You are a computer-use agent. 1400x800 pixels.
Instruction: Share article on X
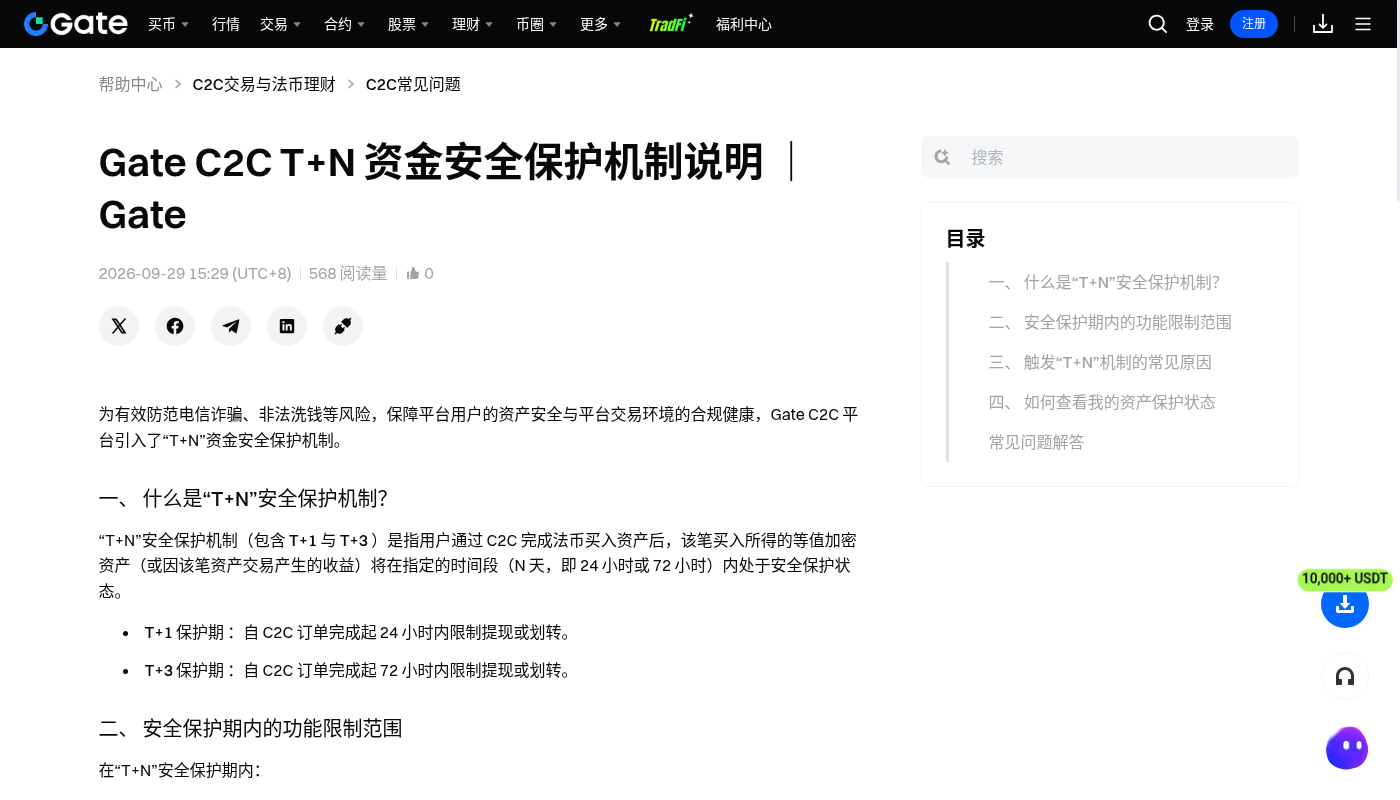pos(119,326)
